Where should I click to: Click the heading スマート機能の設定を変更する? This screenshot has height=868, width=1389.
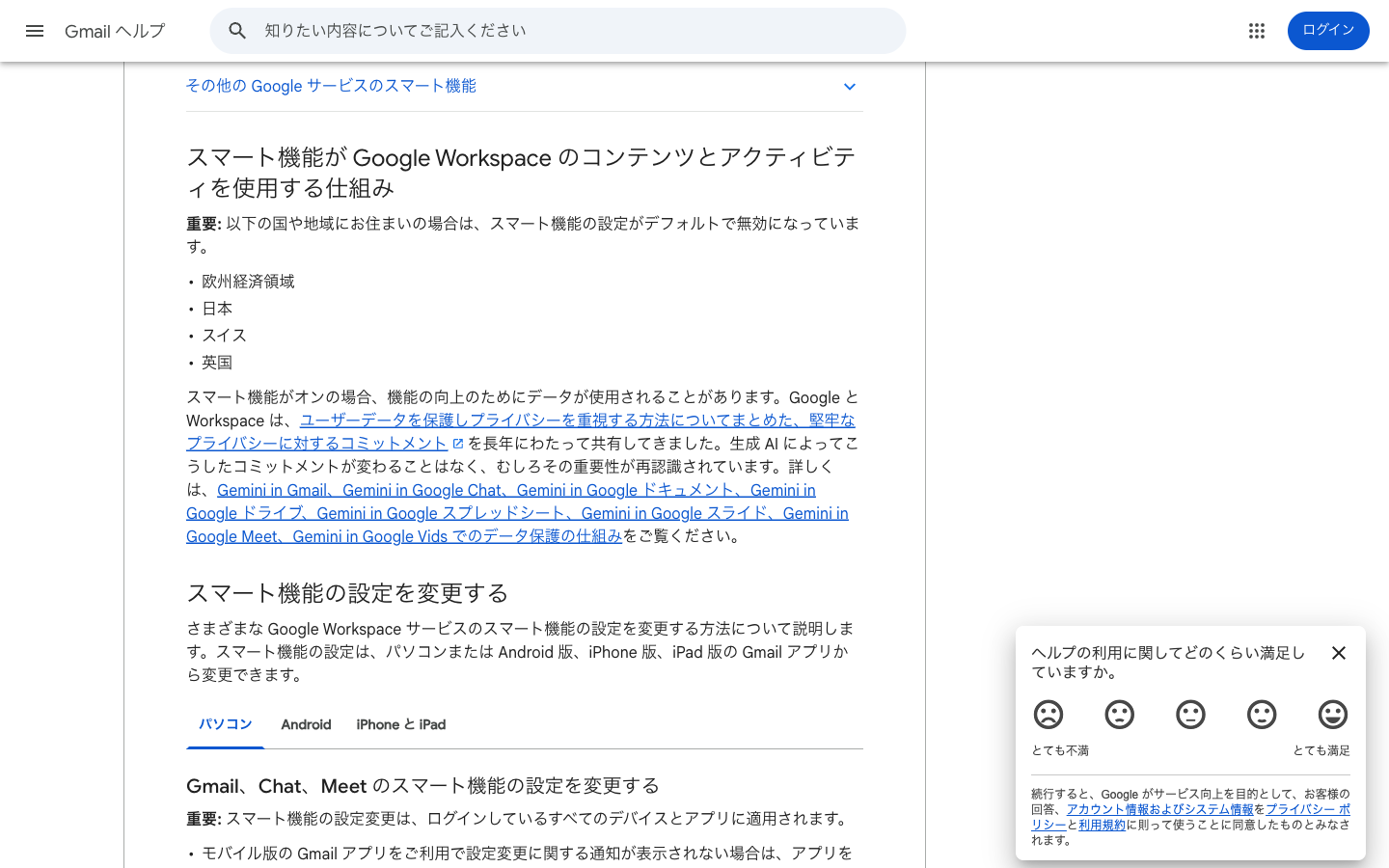(x=347, y=593)
